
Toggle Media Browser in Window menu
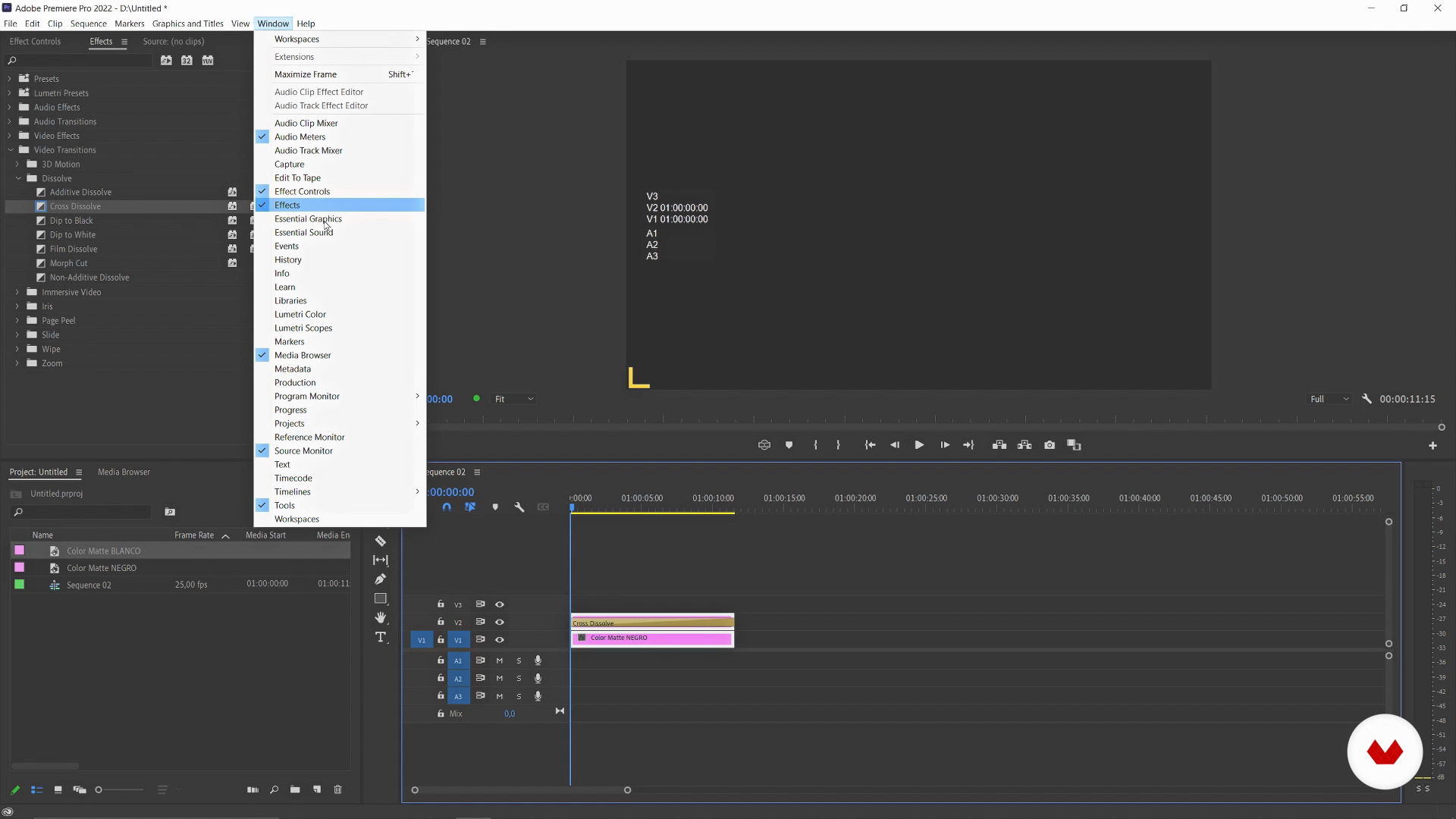(340, 355)
